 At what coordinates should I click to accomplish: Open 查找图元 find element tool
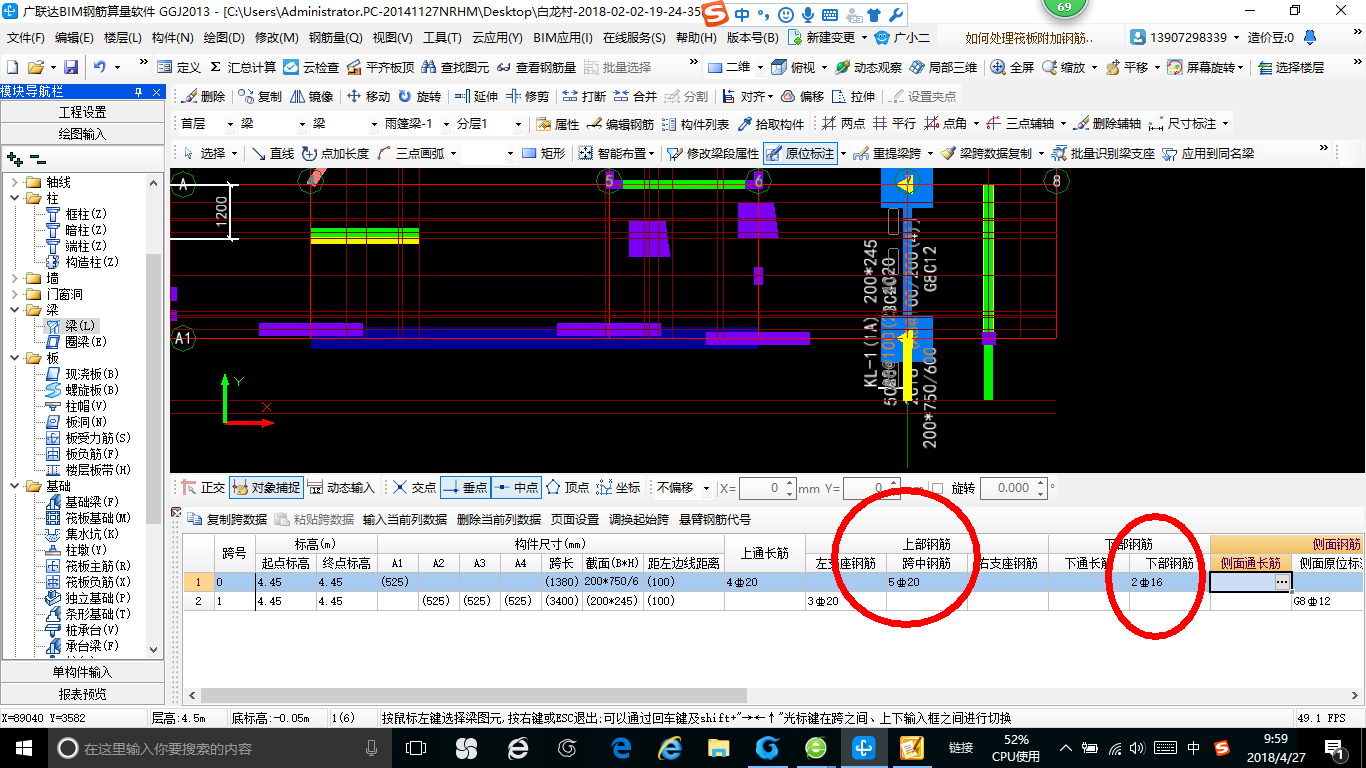tap(455, 67)
